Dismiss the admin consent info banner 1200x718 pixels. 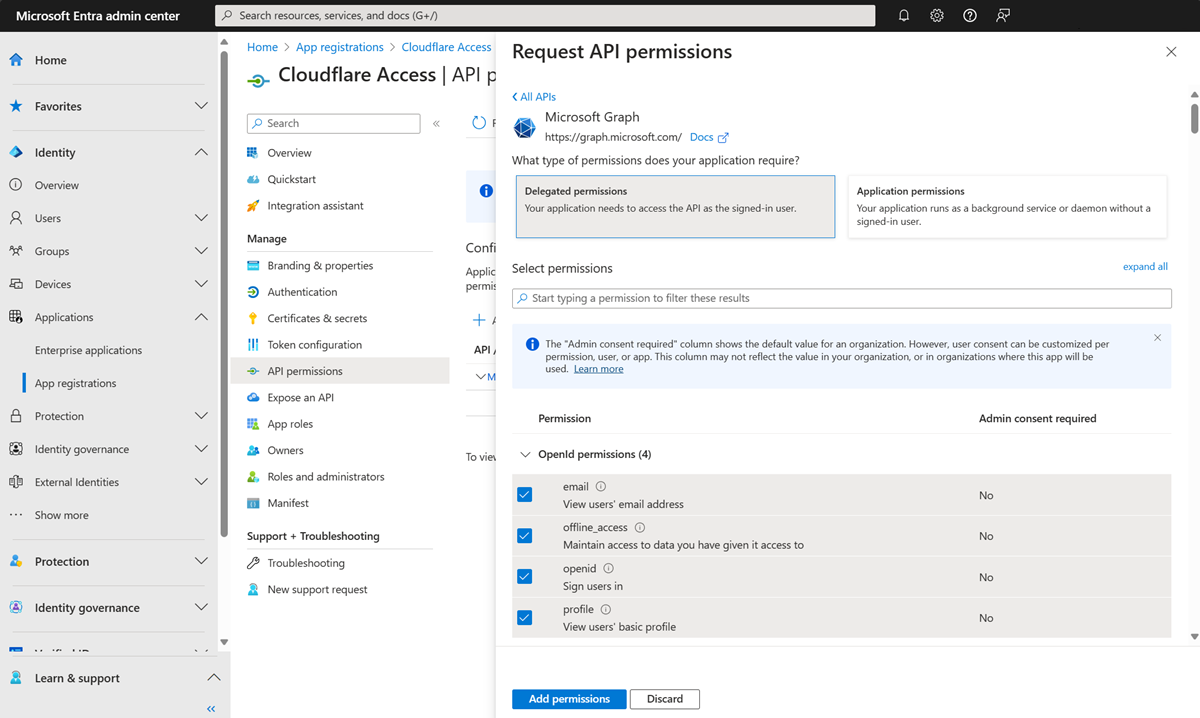point(1157,338)
